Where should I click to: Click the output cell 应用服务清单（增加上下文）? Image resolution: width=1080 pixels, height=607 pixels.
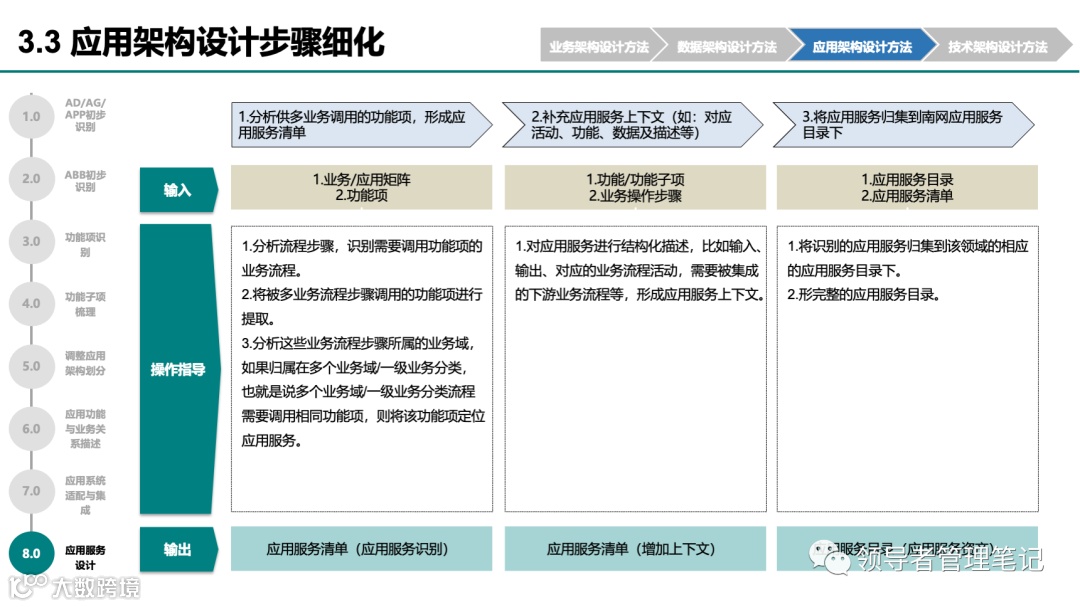point(635,548)
